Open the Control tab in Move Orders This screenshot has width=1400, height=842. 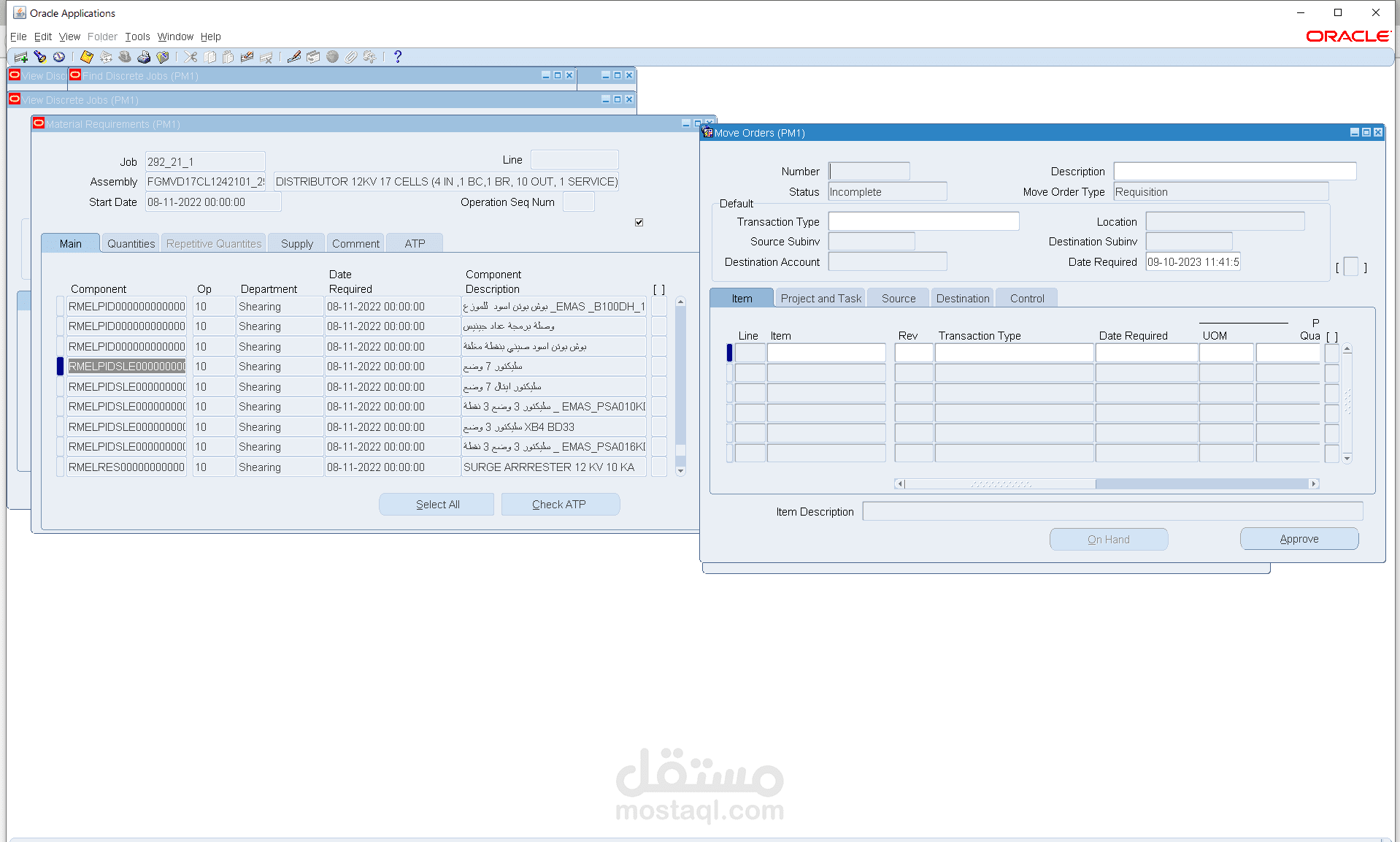[1027, 298]
